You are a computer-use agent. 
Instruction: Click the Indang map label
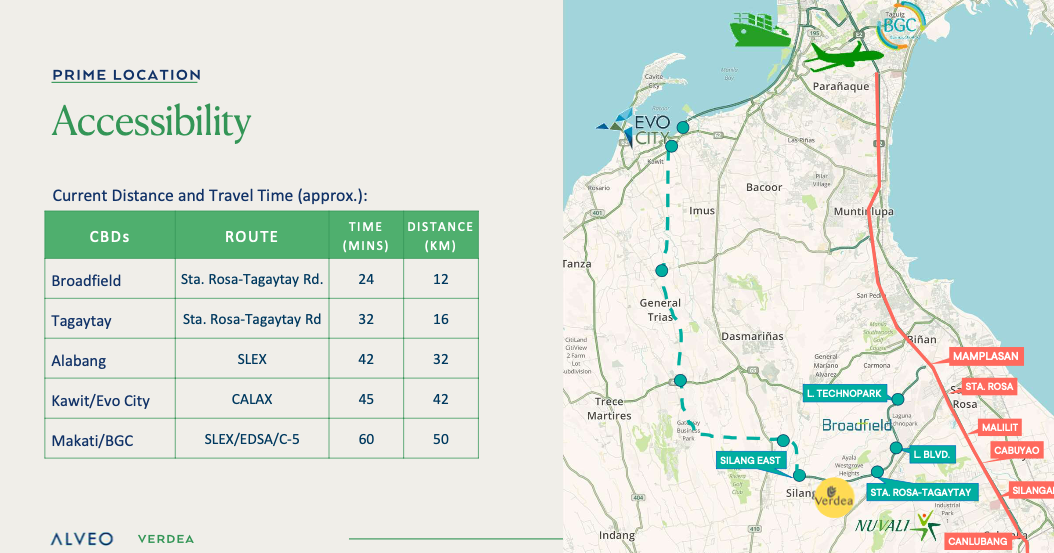click(x=617, y=536)
